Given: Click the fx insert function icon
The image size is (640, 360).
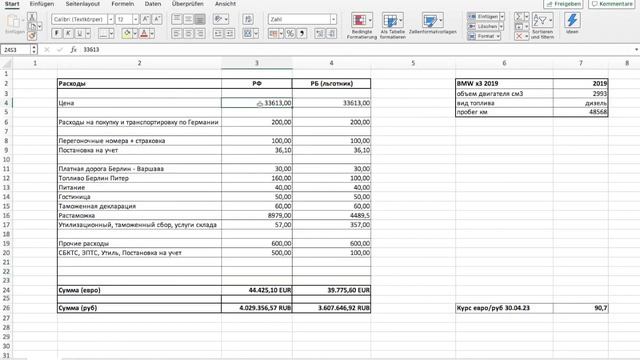Looking at the screenshot, I should click(x=73, y=49).
